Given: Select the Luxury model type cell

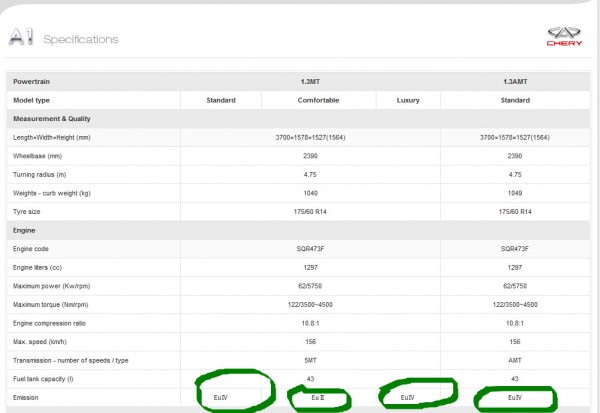Looking at the screenshot, I should (x=408, y=100).
